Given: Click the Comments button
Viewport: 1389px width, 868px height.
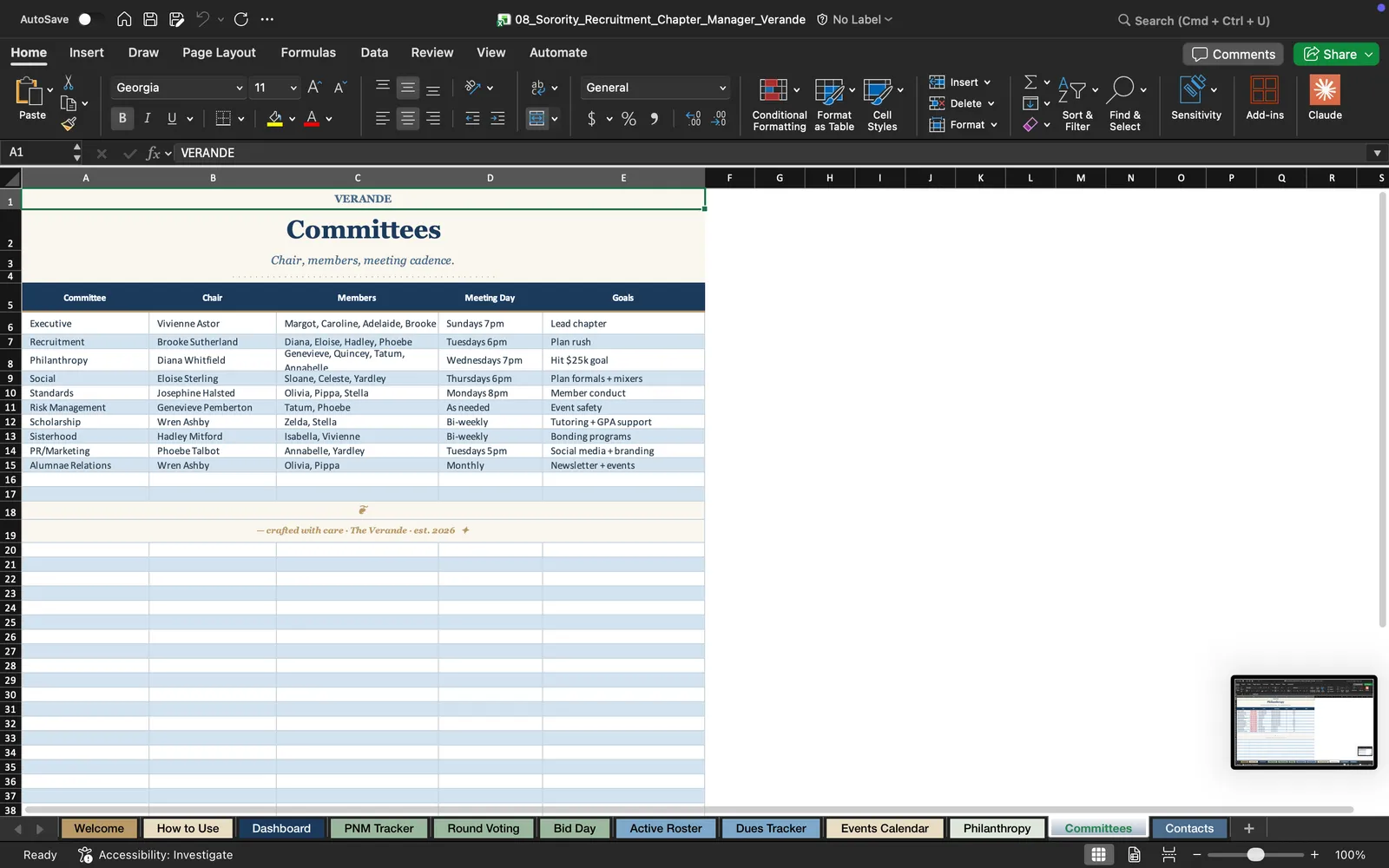Looking at the screenshot, I should pyautogui.click(x=1233, y=54).
